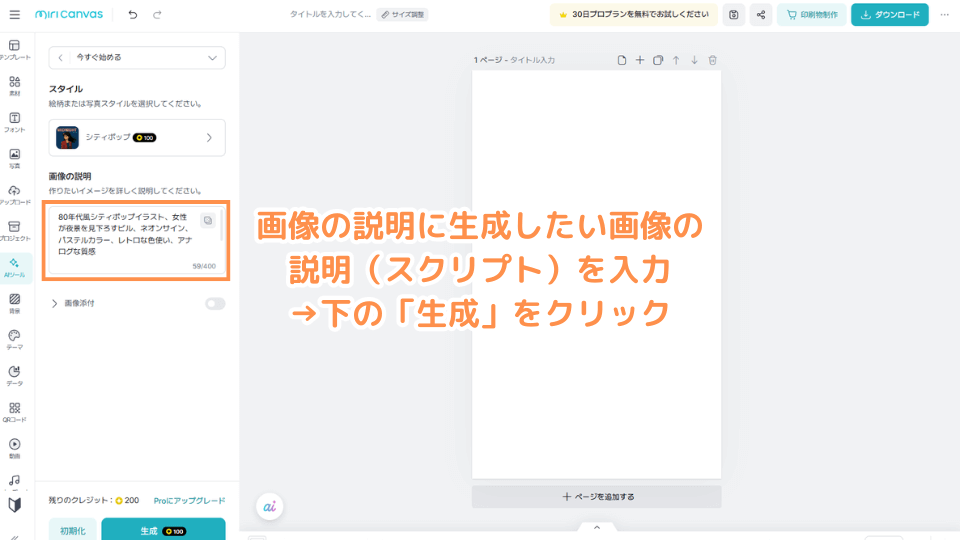This screenshot has width=960, height=540.
Task: Copy the image description text
Action: click(x=207, y=220)
